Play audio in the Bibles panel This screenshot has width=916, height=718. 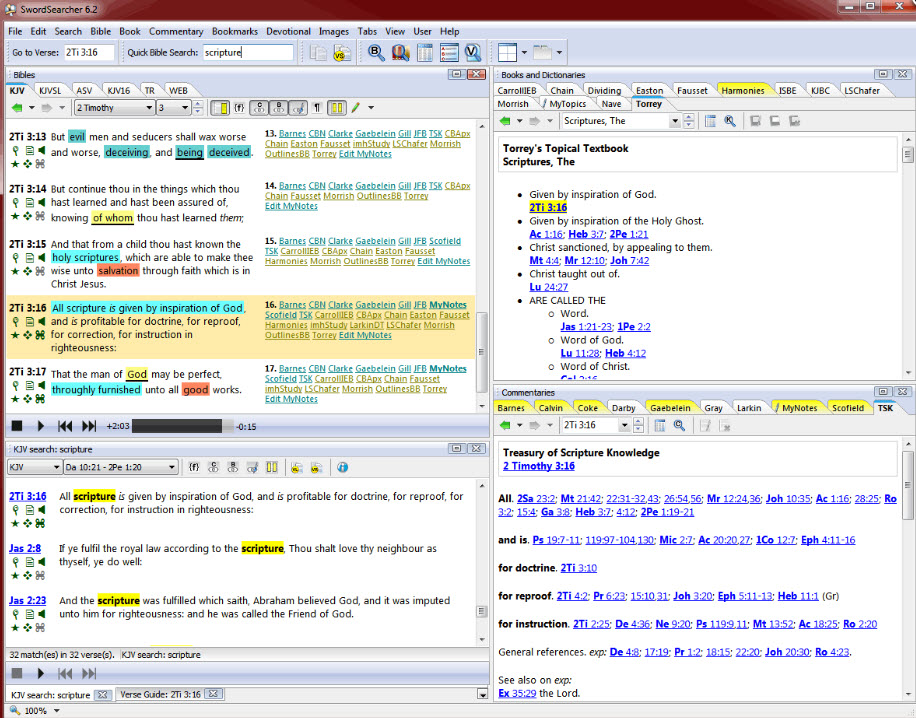pos(40,426)
